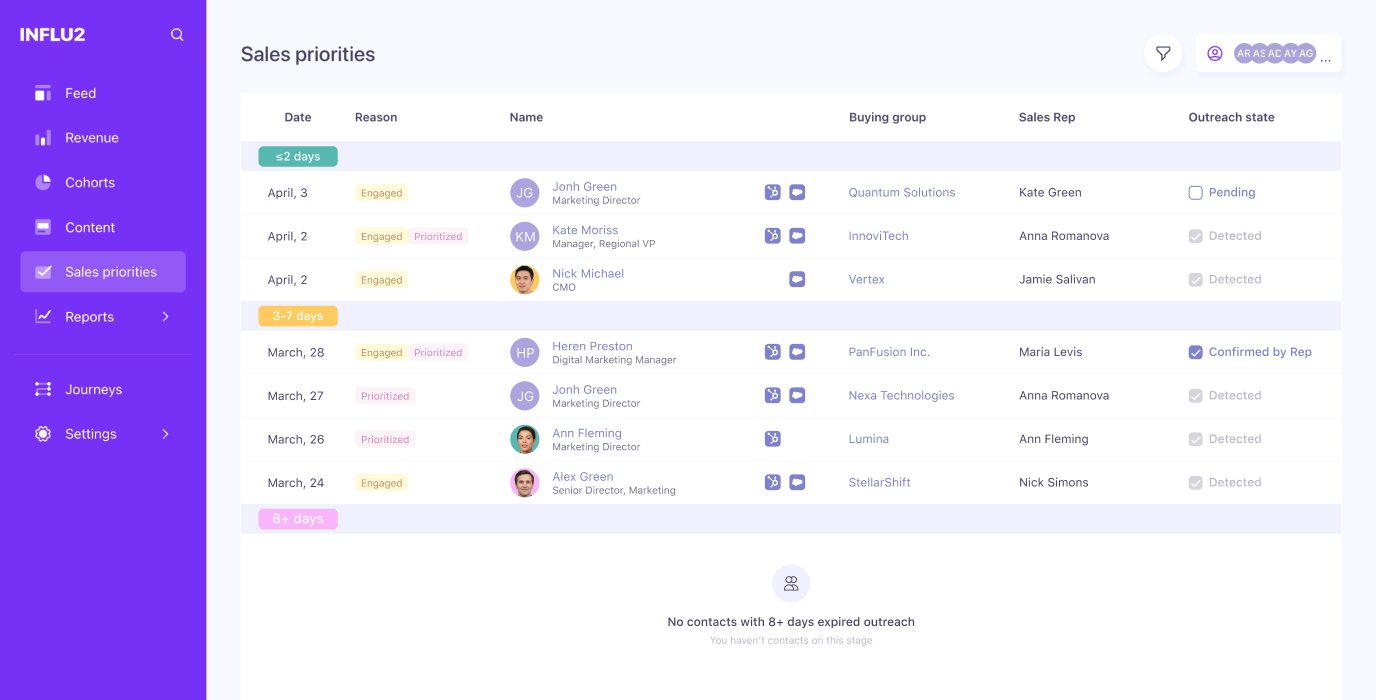Open the Feed menu item
Image resolution: width=1376 pixels, height=700 pixels.
80,93
